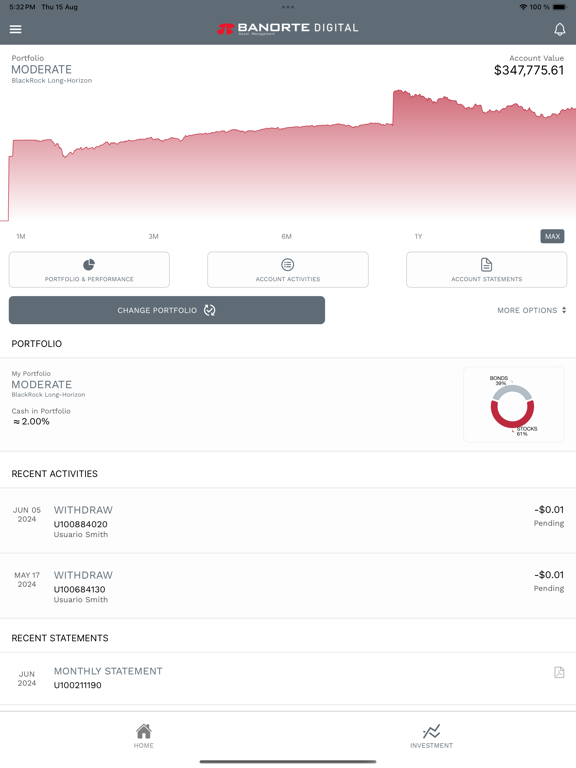The width and height of the screenshot is (576, 768).
Task: Tap the performance area chart
Action: click(288, 155)
